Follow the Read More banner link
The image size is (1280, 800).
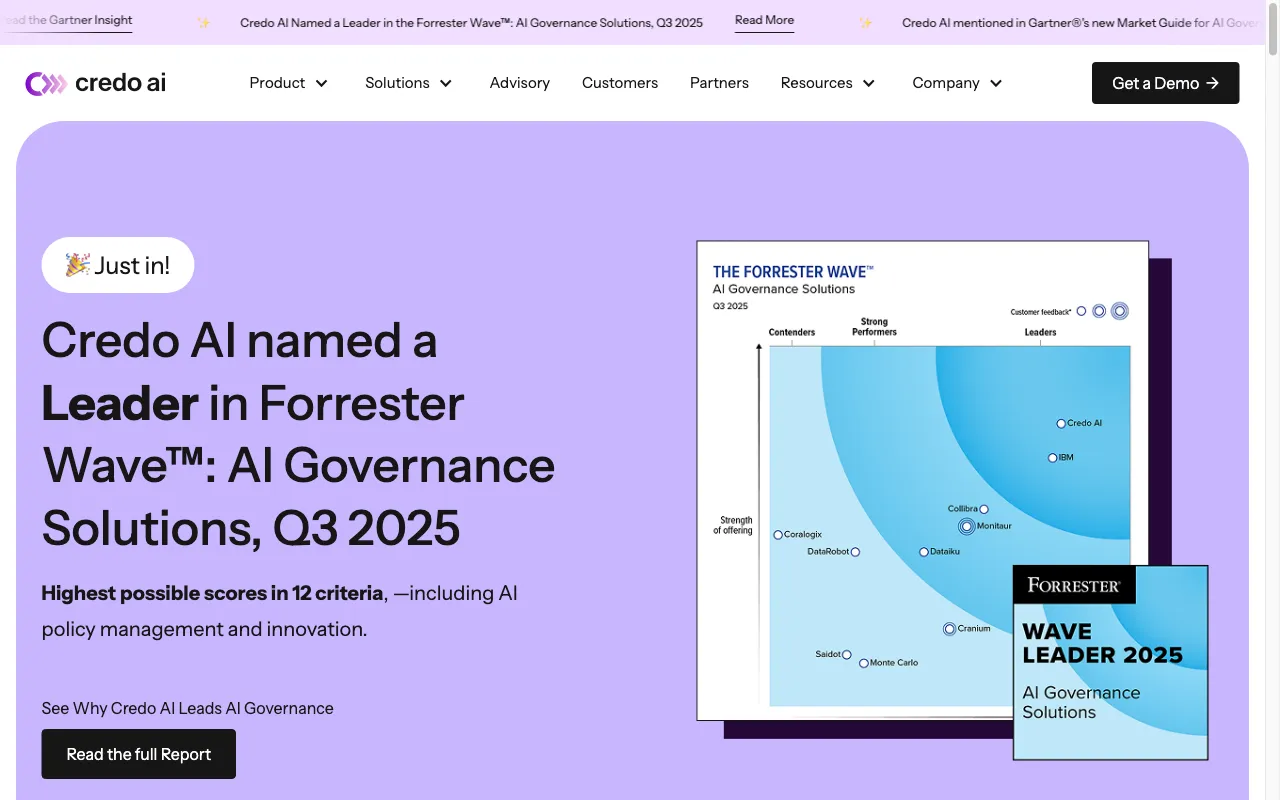tap(764, 21)
